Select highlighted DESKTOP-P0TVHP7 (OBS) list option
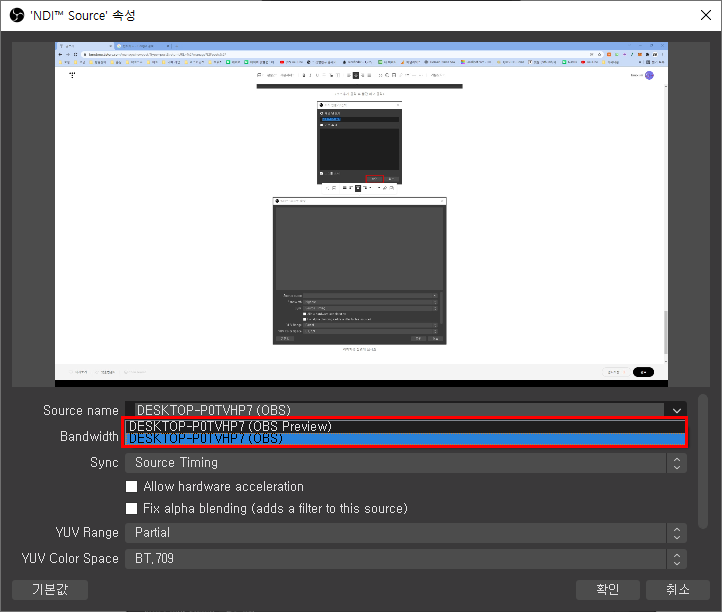This screenshot has width=722, height=612. (x=406, y=439)
